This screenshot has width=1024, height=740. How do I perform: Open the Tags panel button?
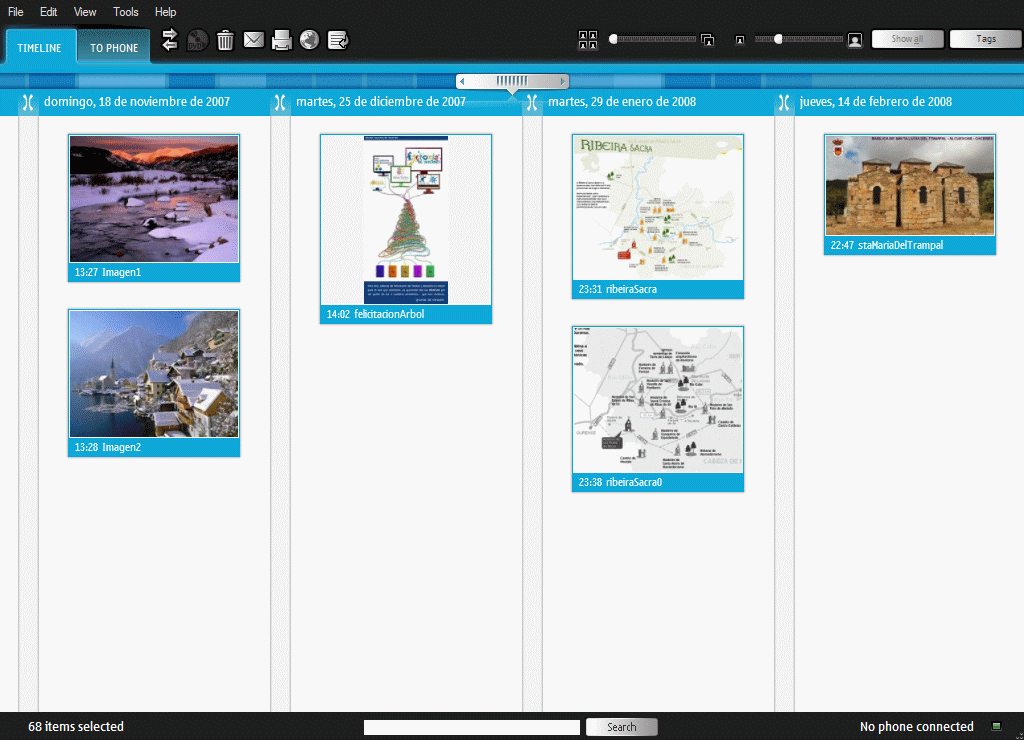click(x=986, y=39)
